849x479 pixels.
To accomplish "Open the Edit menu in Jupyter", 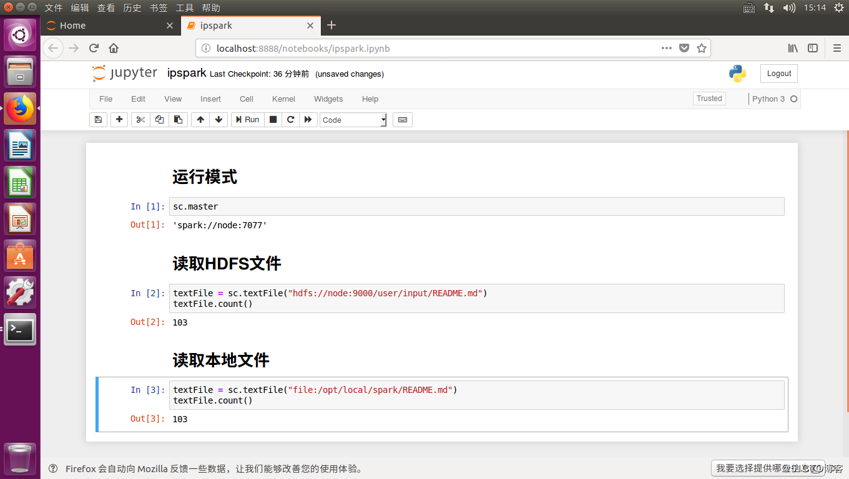I will coord(138,99).
